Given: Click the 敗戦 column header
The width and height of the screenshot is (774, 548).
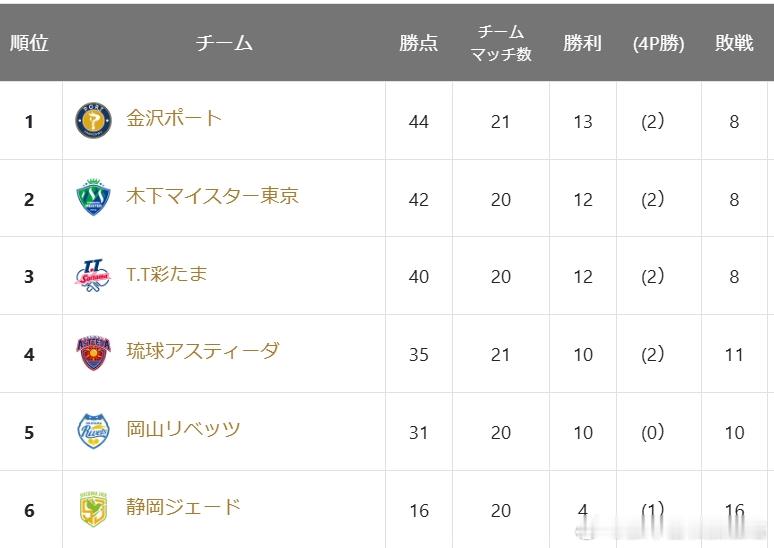Looking at the screenshot, I should tap(735, 43).
